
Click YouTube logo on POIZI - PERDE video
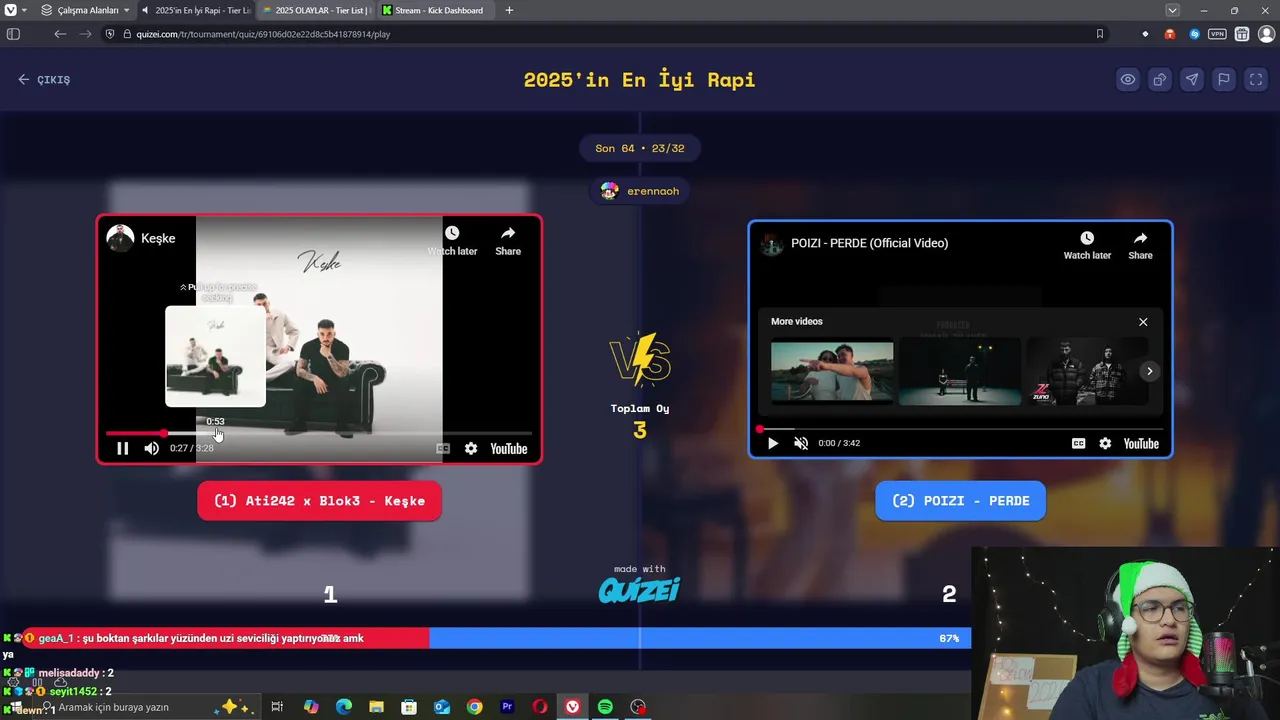[x=1141, y=443]
